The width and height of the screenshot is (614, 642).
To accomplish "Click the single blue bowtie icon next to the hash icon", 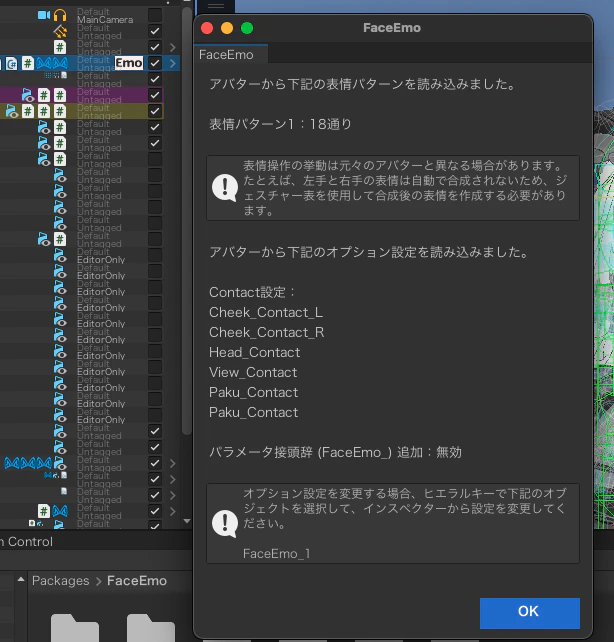I will pyautogui.click(x=60, y=511).
